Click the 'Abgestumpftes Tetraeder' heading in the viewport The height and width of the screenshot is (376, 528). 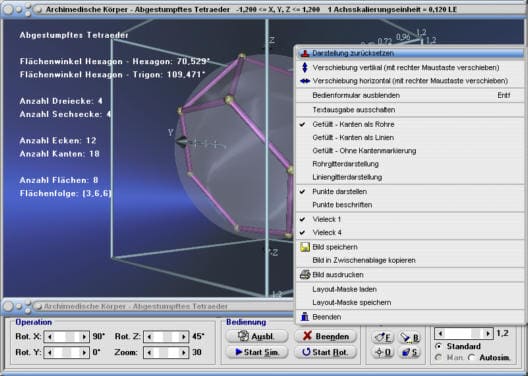click(x=74, y=35)
